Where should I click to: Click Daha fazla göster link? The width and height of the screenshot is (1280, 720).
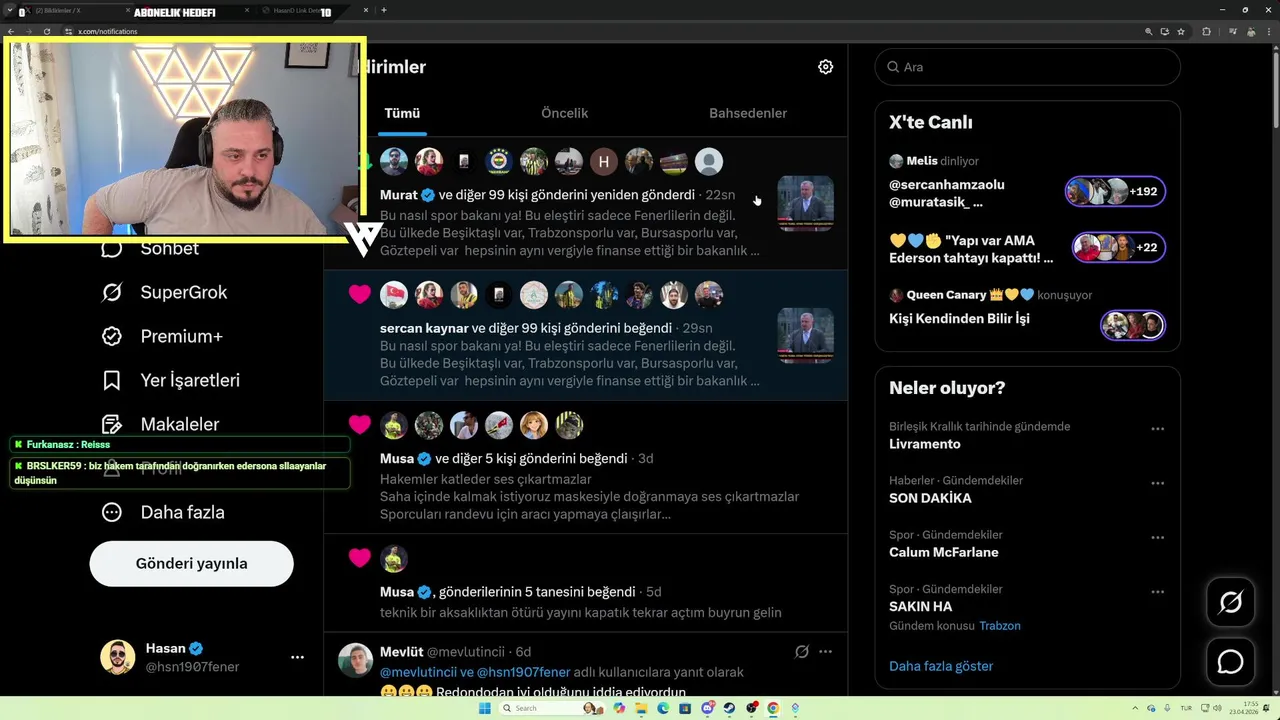(x=941, y=666)
